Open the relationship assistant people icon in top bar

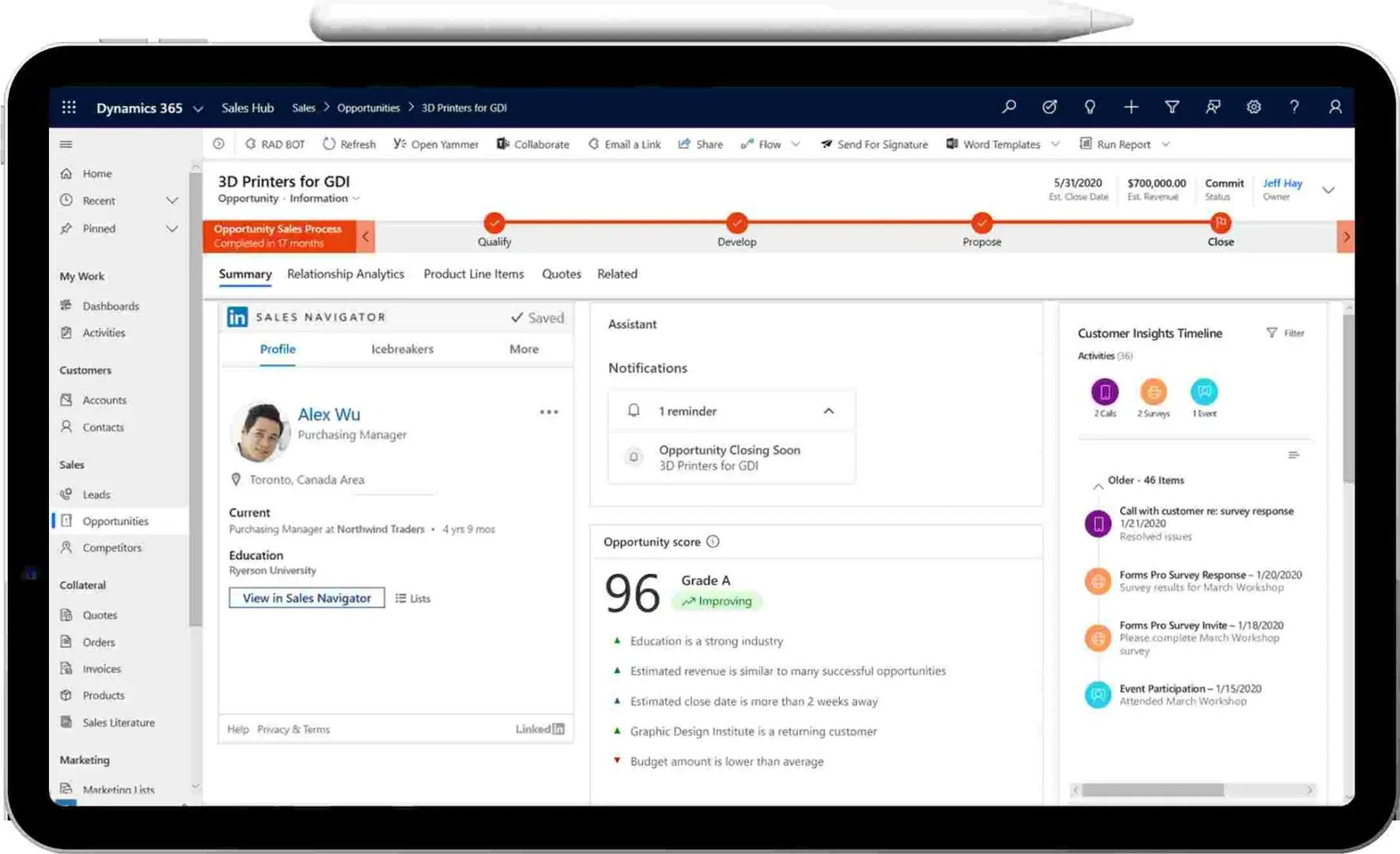pyautogui.click(x=1213, y=107)
